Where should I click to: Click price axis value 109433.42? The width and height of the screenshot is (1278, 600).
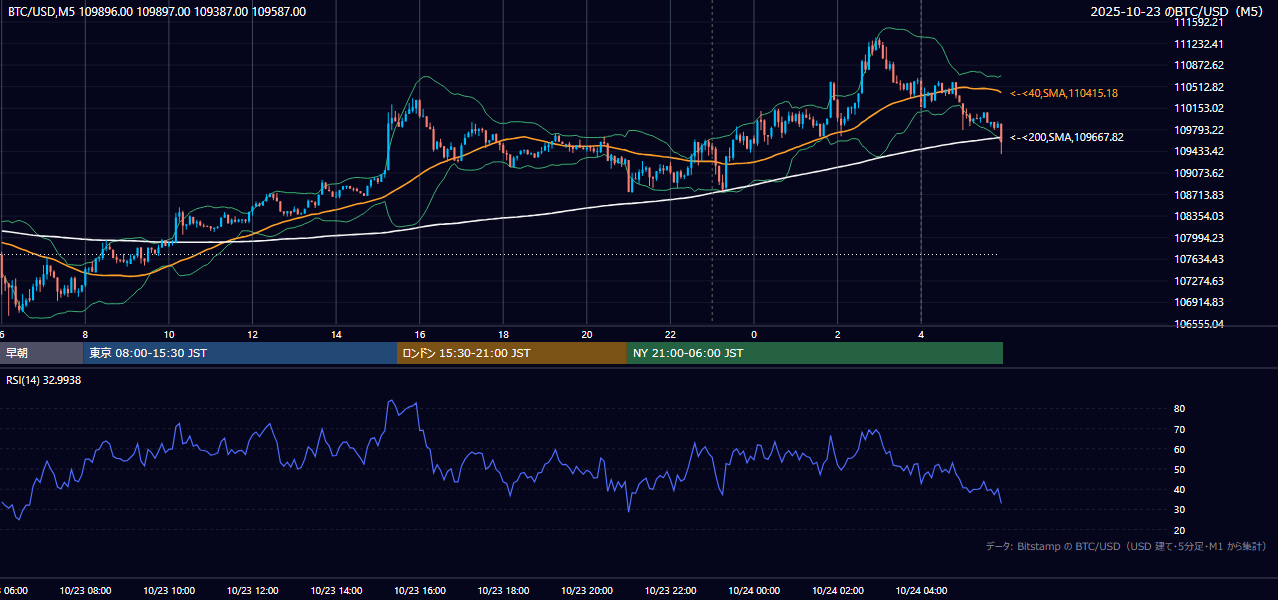[x=1199, y=151]
